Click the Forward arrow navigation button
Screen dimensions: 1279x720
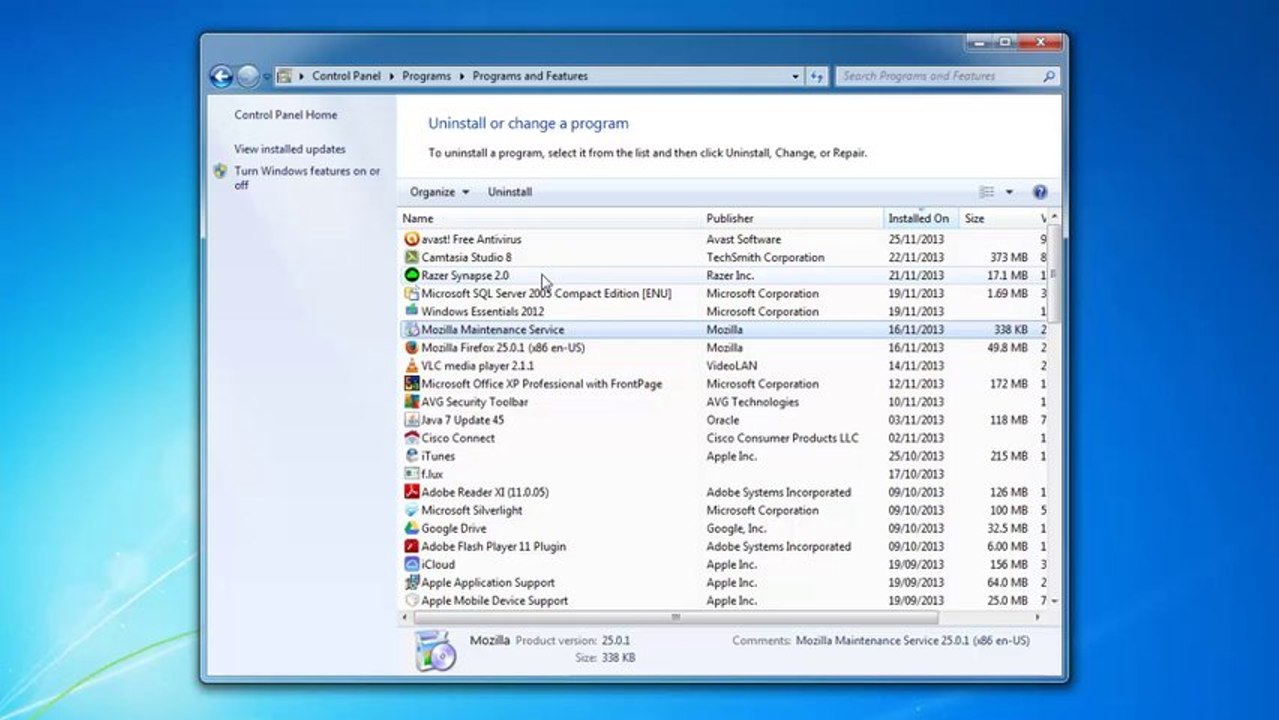click(247, 76)
